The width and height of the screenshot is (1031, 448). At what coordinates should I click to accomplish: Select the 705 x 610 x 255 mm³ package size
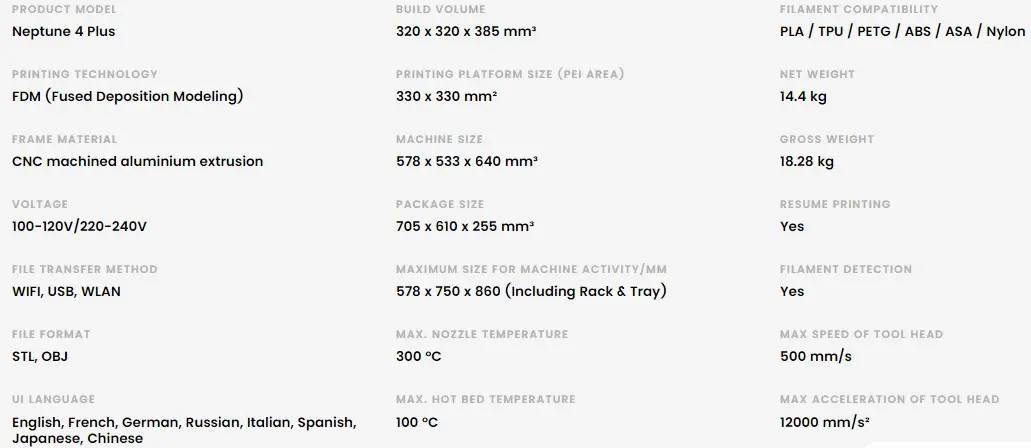(465, 226)
